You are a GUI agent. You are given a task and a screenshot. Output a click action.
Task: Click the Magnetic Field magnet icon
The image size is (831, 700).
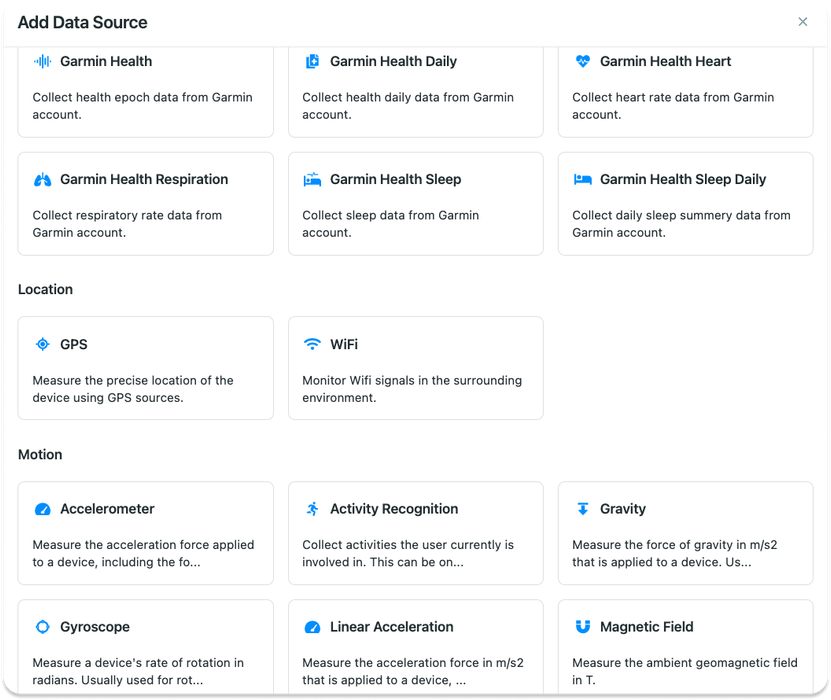tap(583, 627)
